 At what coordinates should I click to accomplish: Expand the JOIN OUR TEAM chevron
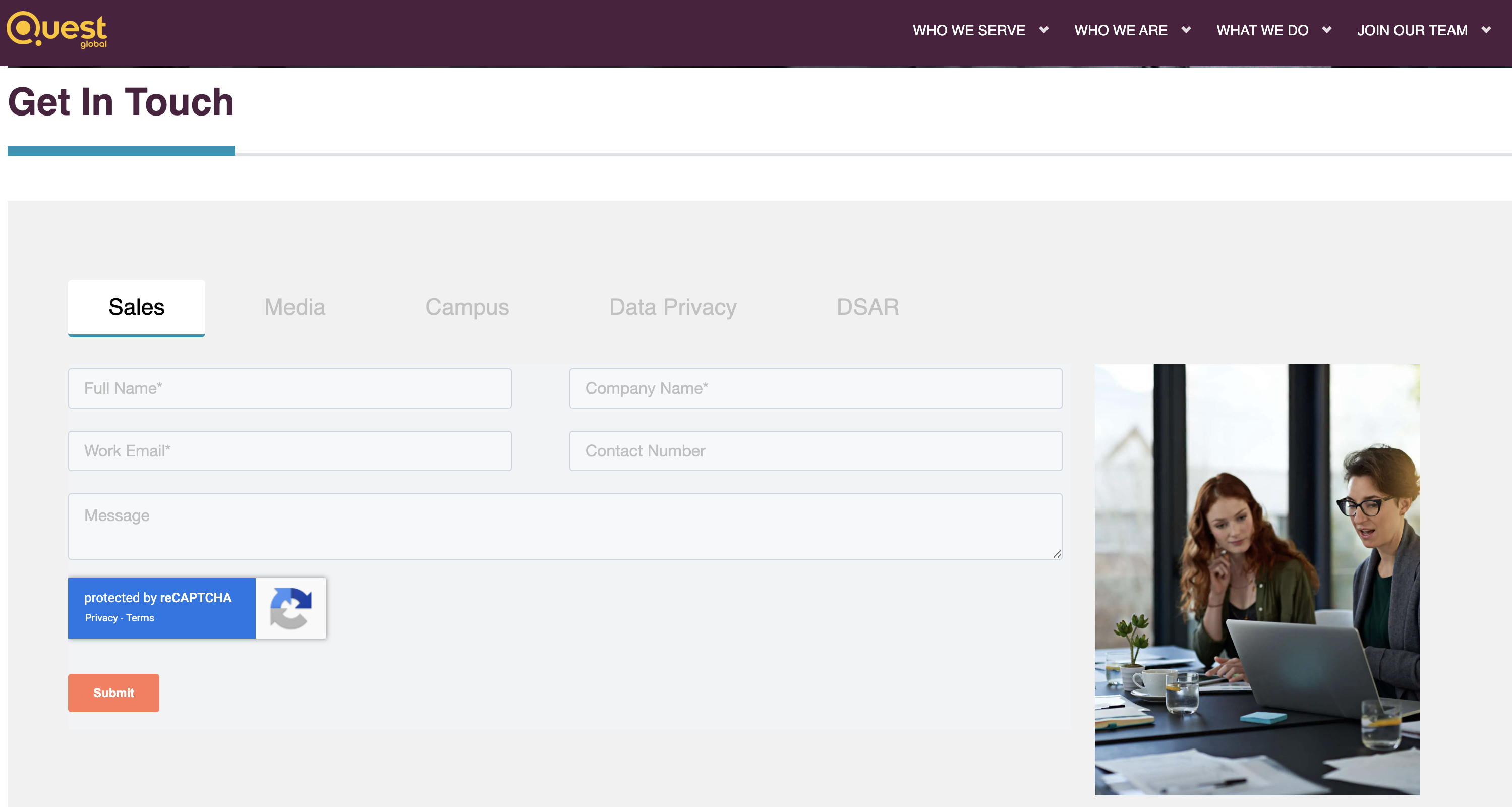coord(1486,30)
